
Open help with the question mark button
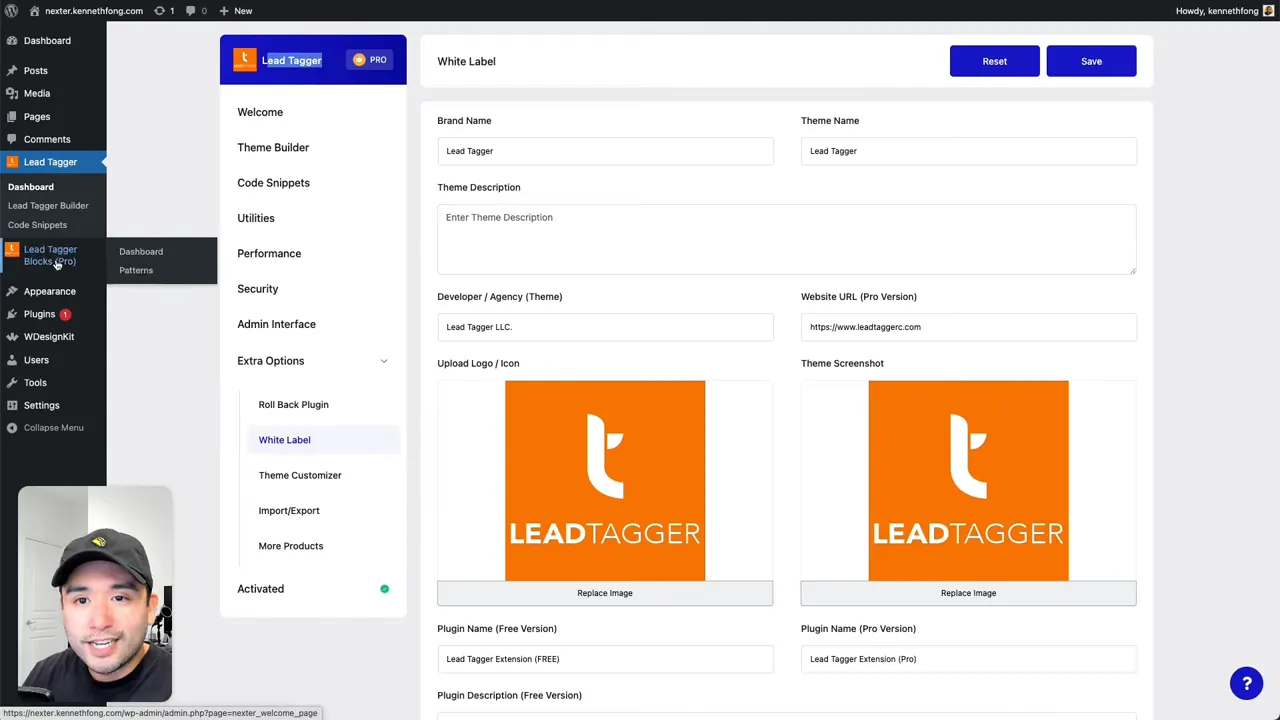pos(1246,683)
